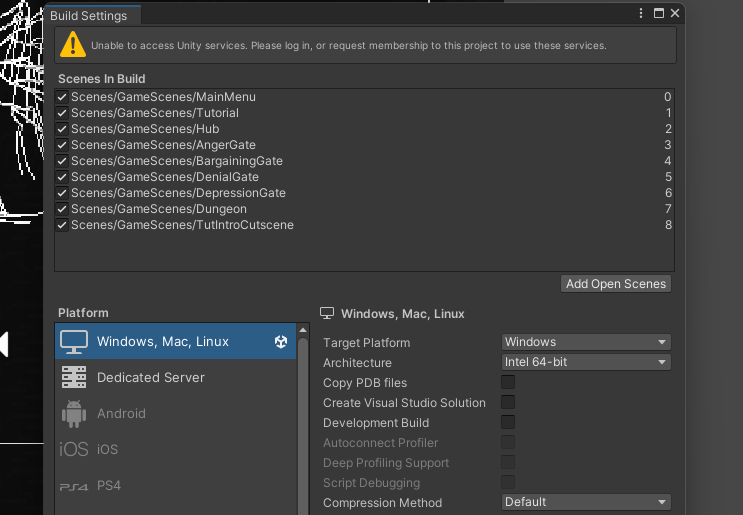Viewport: 743px width, 515px height.
Task: Uncheck the Dungeon scene checkbox
Action: 62,209
